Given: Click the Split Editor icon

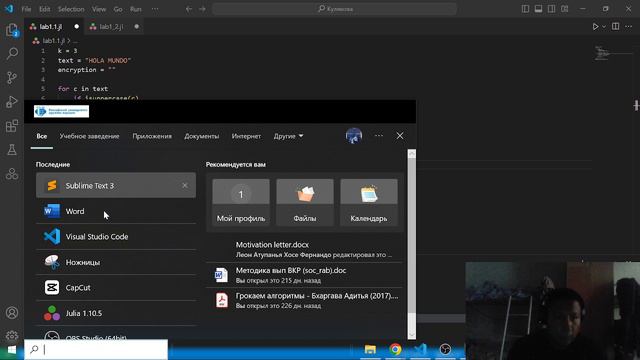Looking at the screenshot, I should [616, 27].
